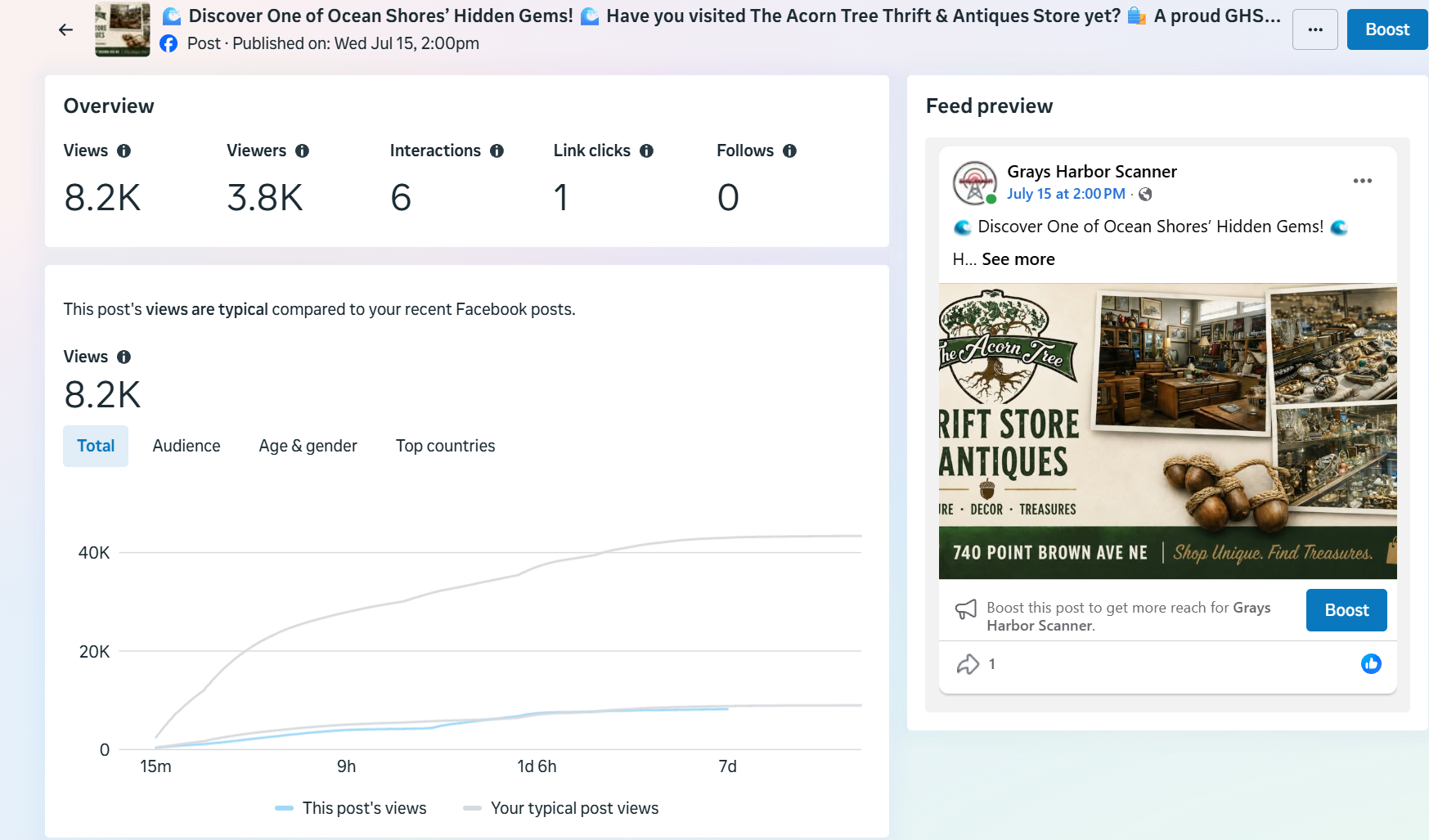The image size is (1429, 840).
Task: Open the Acorn Tree post image
Action: (1168, 431)
